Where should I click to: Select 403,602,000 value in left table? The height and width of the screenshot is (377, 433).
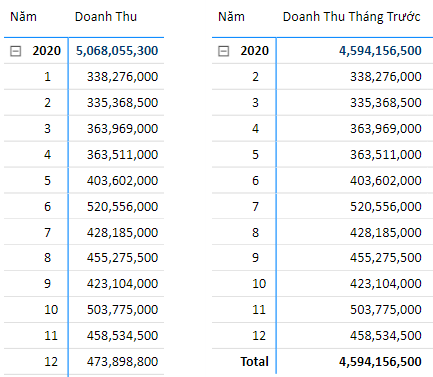pos(122,181)
